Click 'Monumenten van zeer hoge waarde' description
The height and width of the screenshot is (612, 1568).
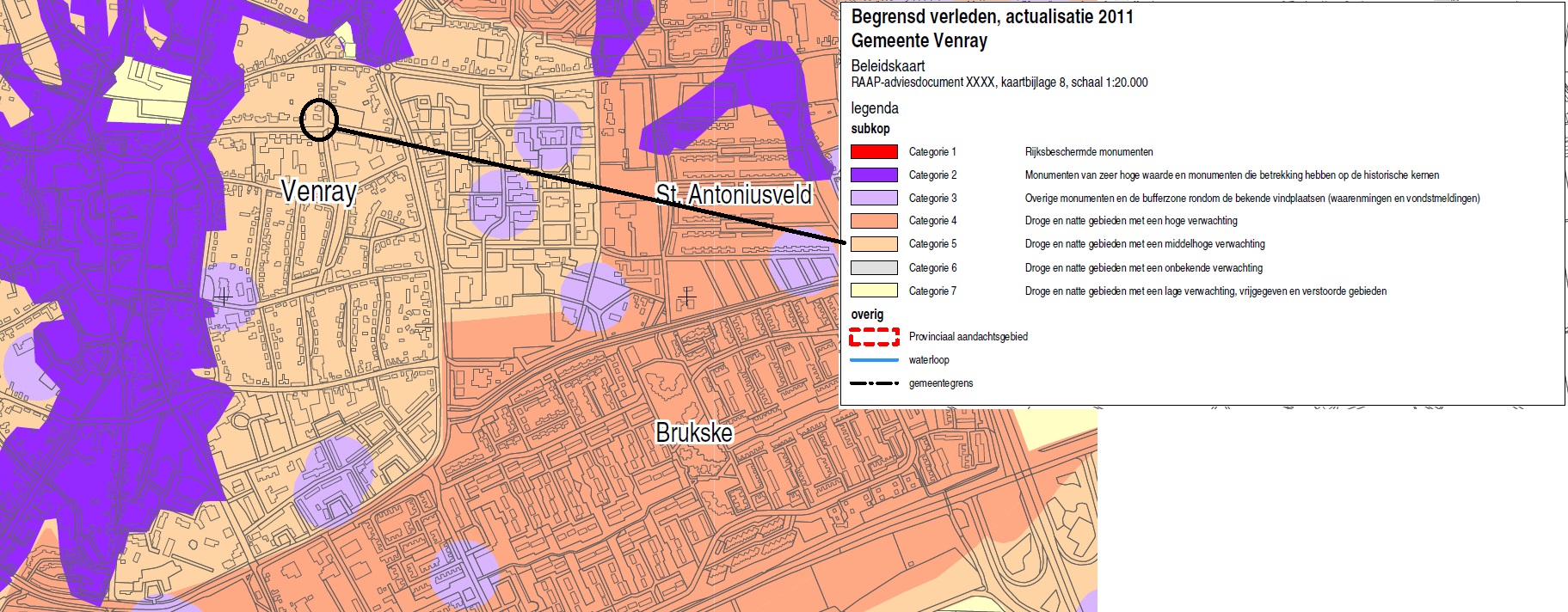click(1232, 175)
